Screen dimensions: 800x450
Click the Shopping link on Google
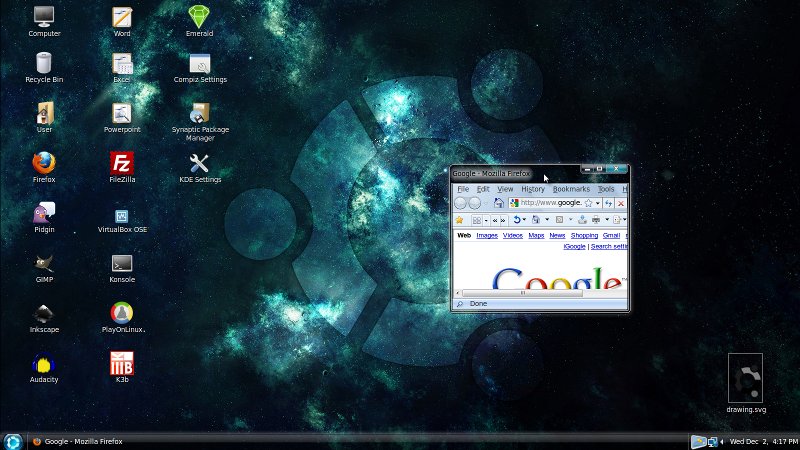tap(584, 235)
